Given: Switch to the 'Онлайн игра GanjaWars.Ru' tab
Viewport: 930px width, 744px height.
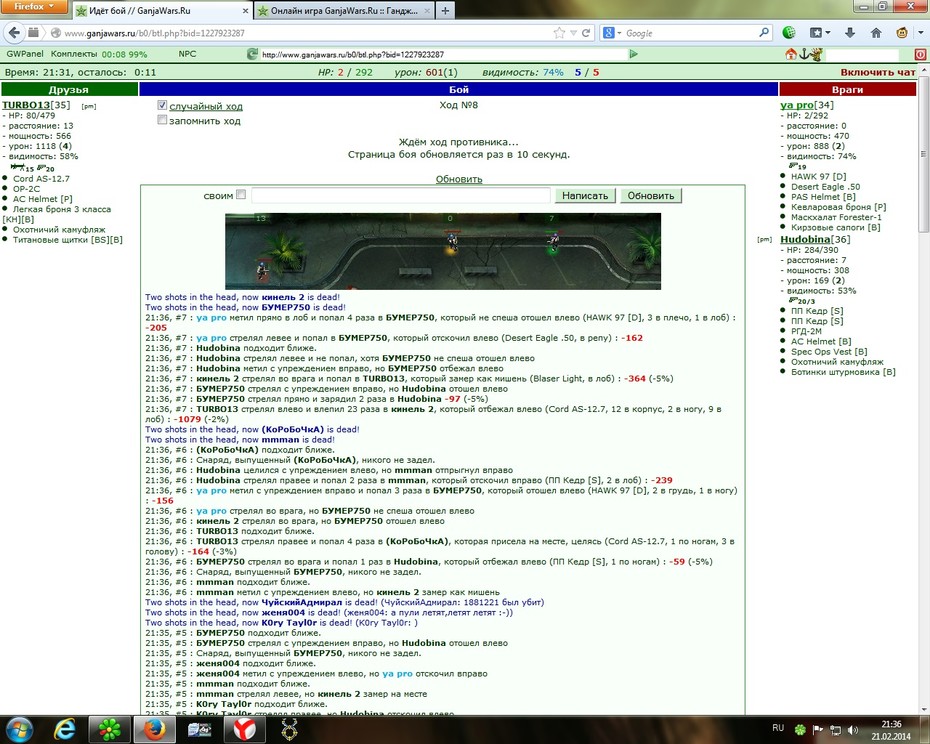Looking at the screenshot, I should tap(343, 11).
